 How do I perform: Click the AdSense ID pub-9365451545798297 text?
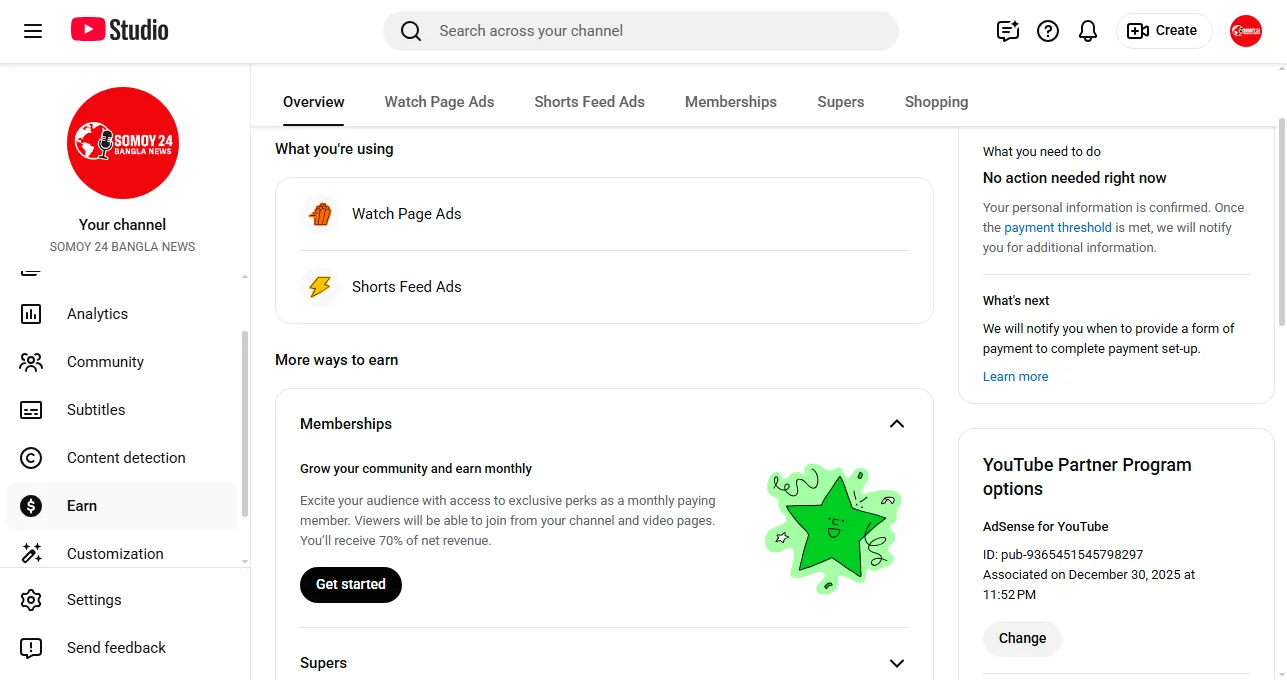pos(1063,555)
